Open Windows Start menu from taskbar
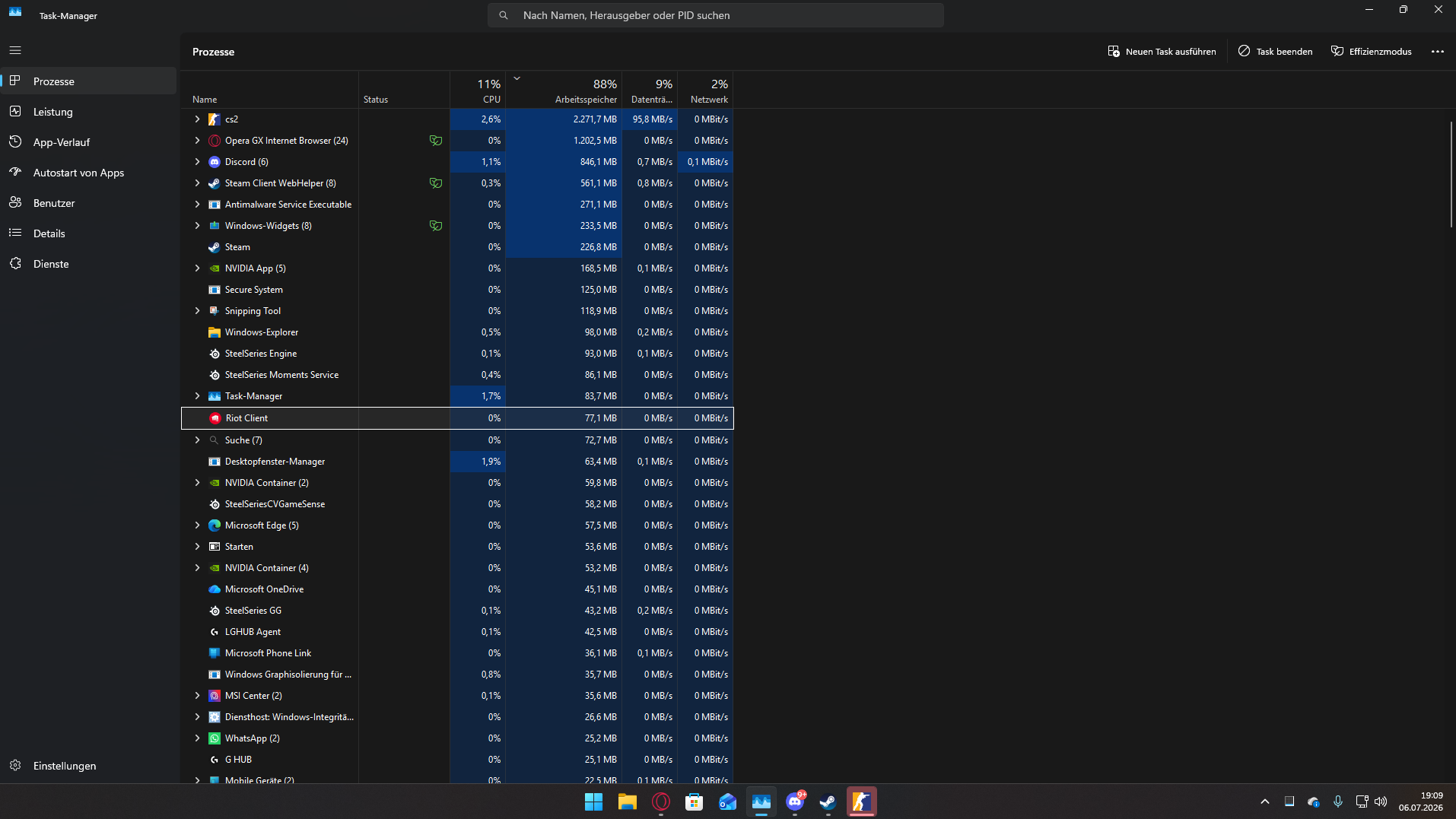Screen dimensions: 1456x819 594,802
